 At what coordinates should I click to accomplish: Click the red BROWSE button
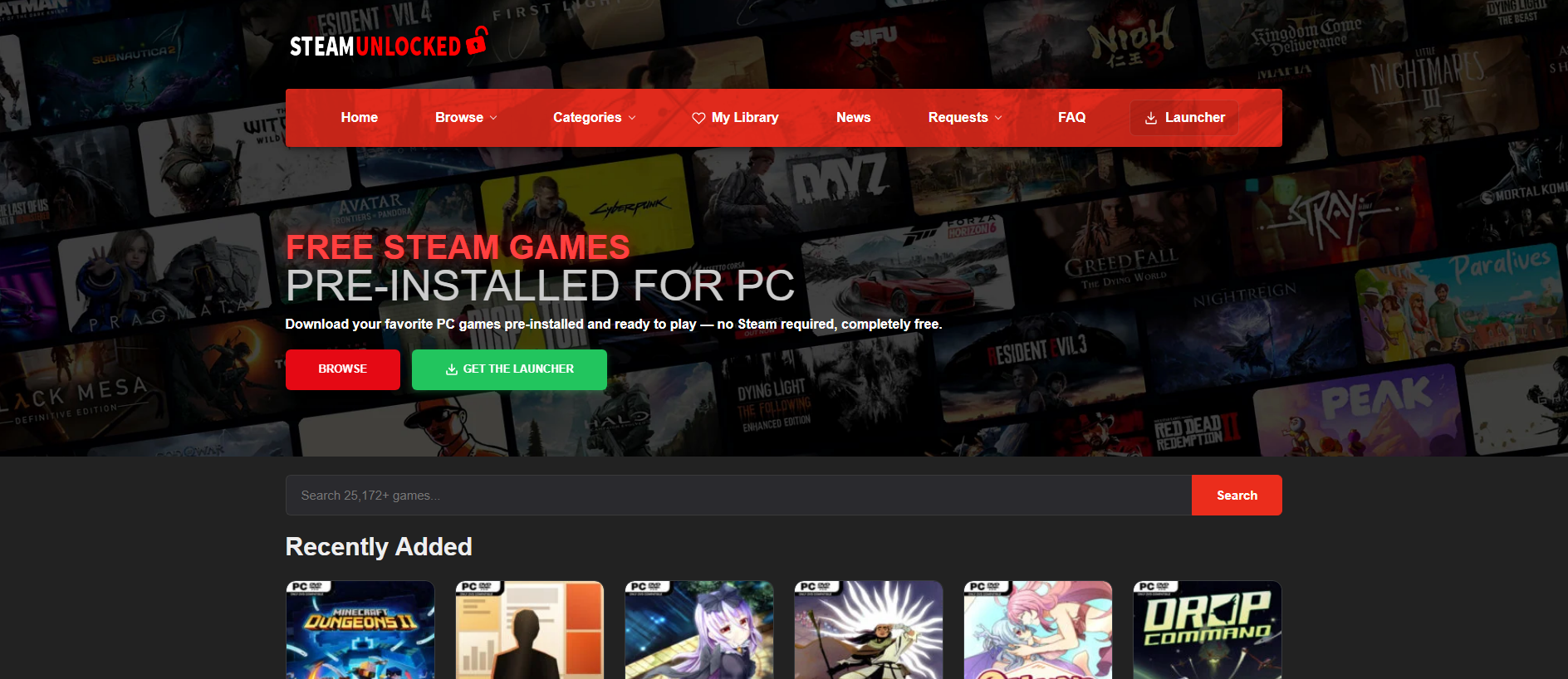click(343, 369)
